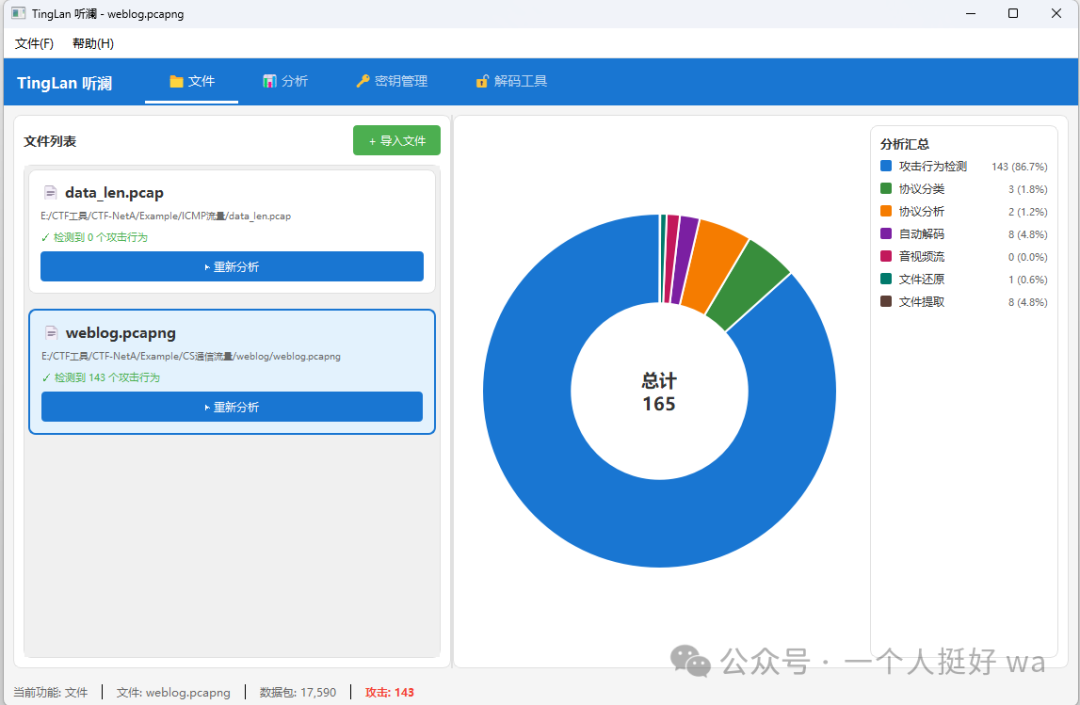Click the file icon beside data_len.pcap
1080x705 pixels.
coord(50,192)
